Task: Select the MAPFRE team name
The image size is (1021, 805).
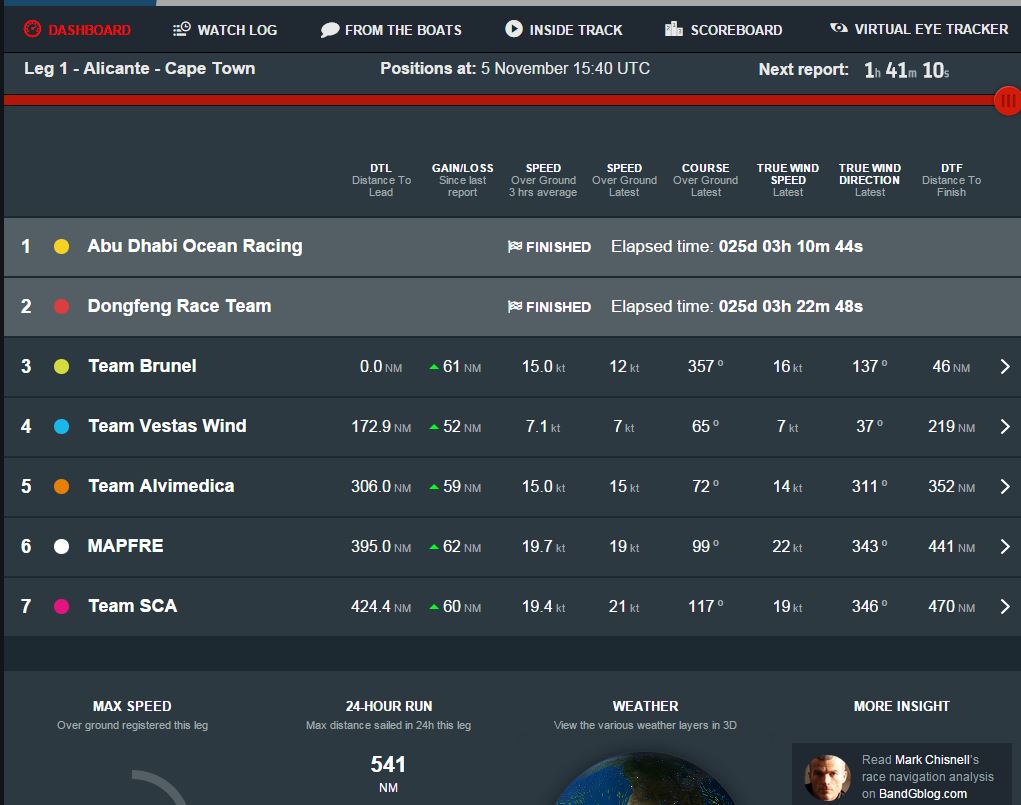Action: click(125, 546)
